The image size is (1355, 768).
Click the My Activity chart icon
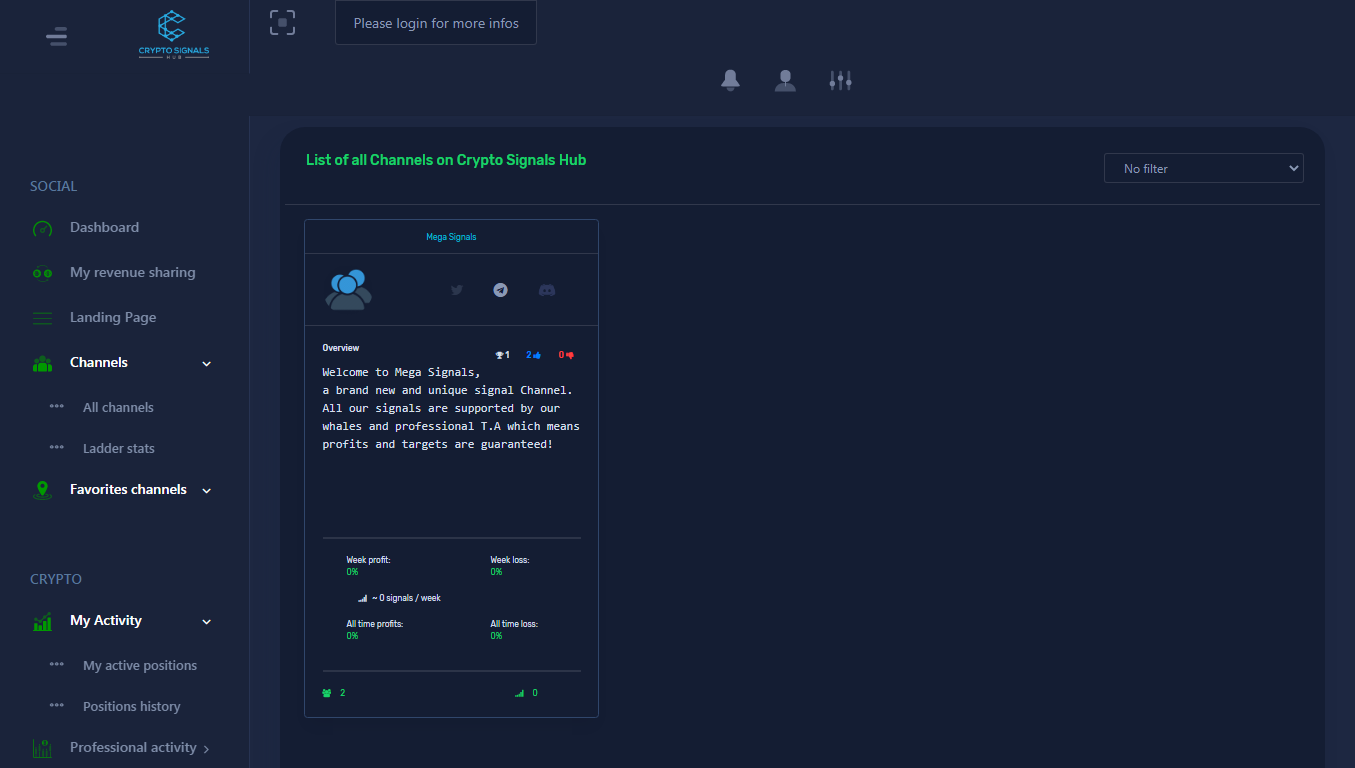42,622
